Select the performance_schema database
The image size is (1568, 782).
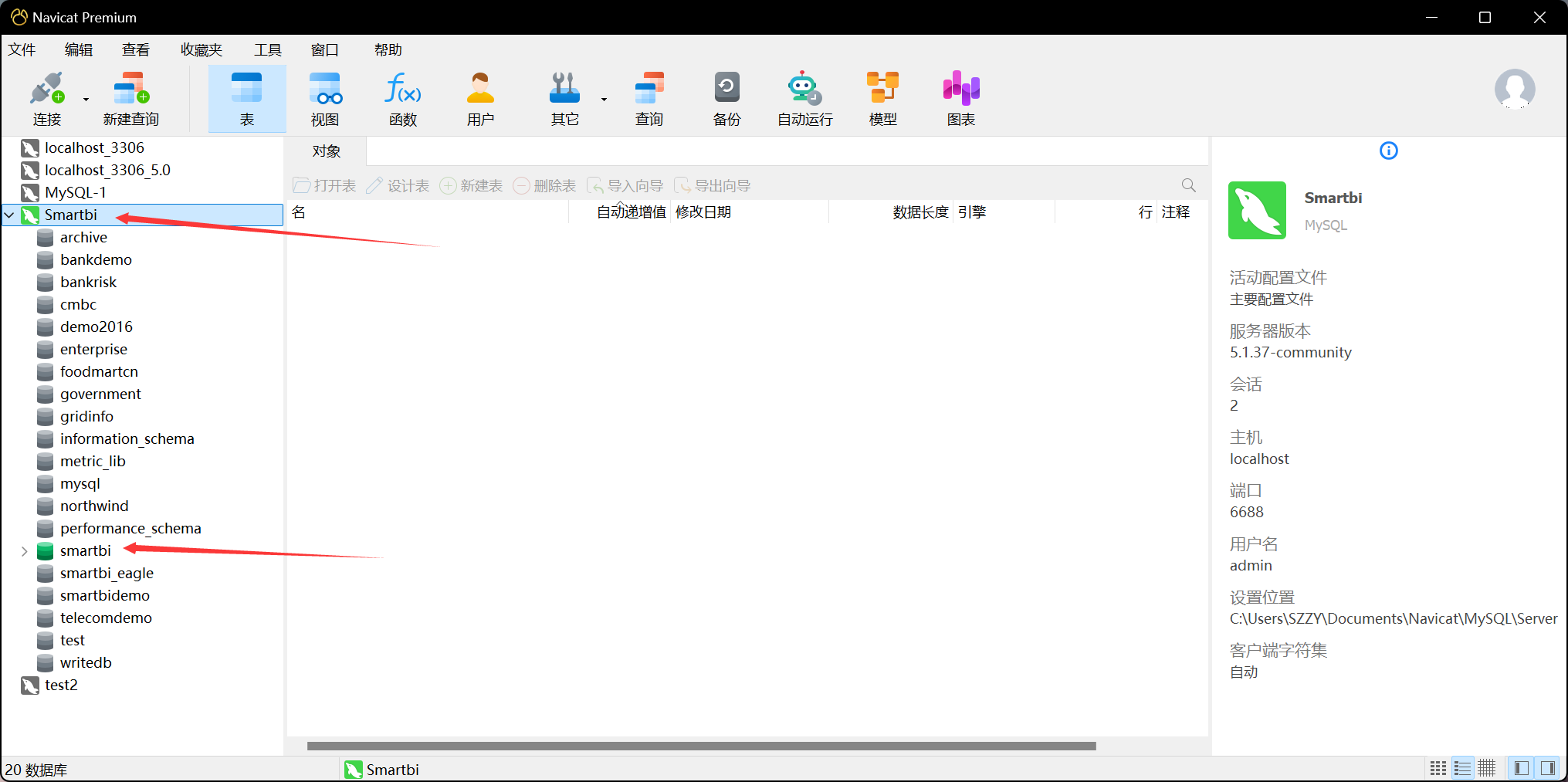click(x=130, y=528)
